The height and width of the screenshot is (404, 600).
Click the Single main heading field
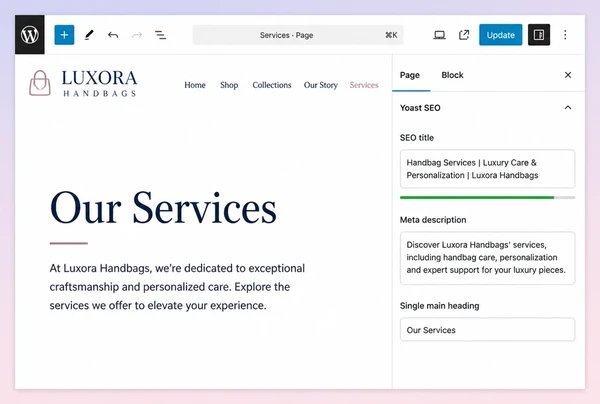tap(488, 329)
